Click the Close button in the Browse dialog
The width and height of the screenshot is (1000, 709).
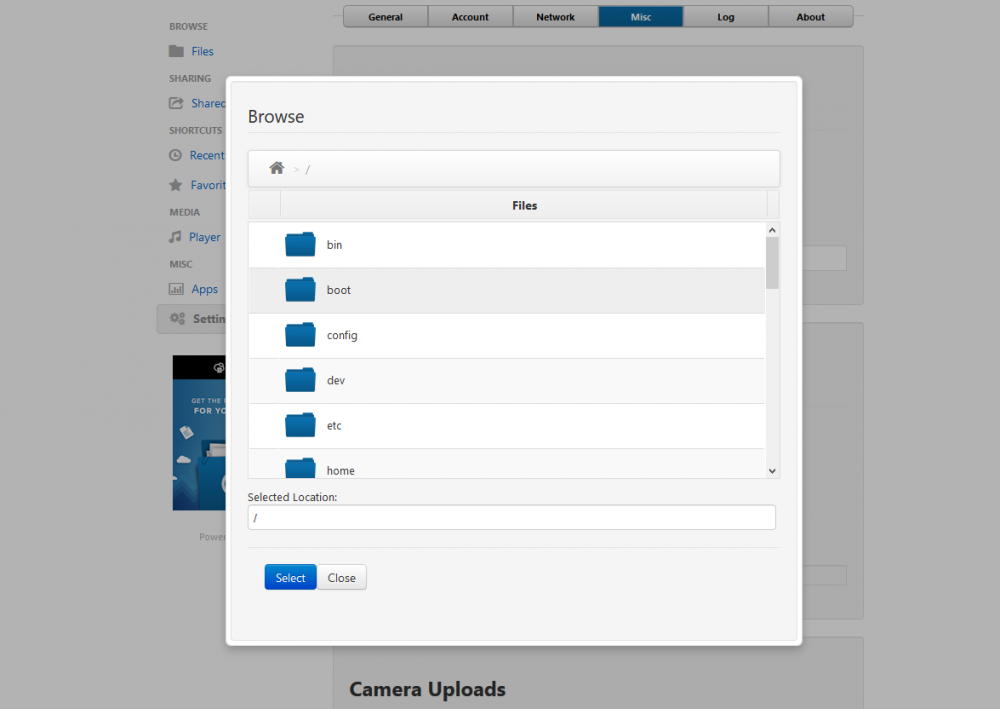tap(341, 577)
